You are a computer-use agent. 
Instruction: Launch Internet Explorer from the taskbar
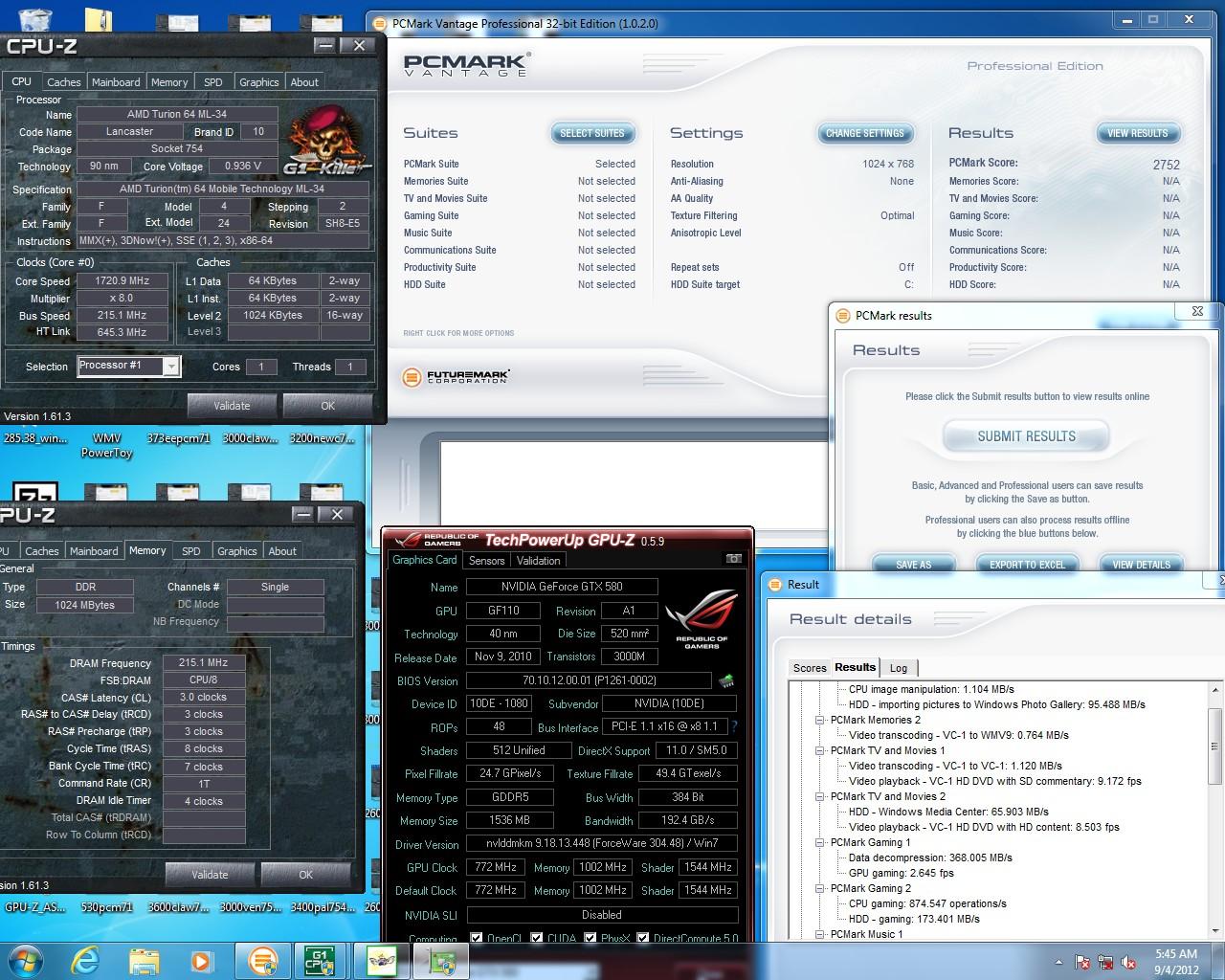(x=86, y=960)
